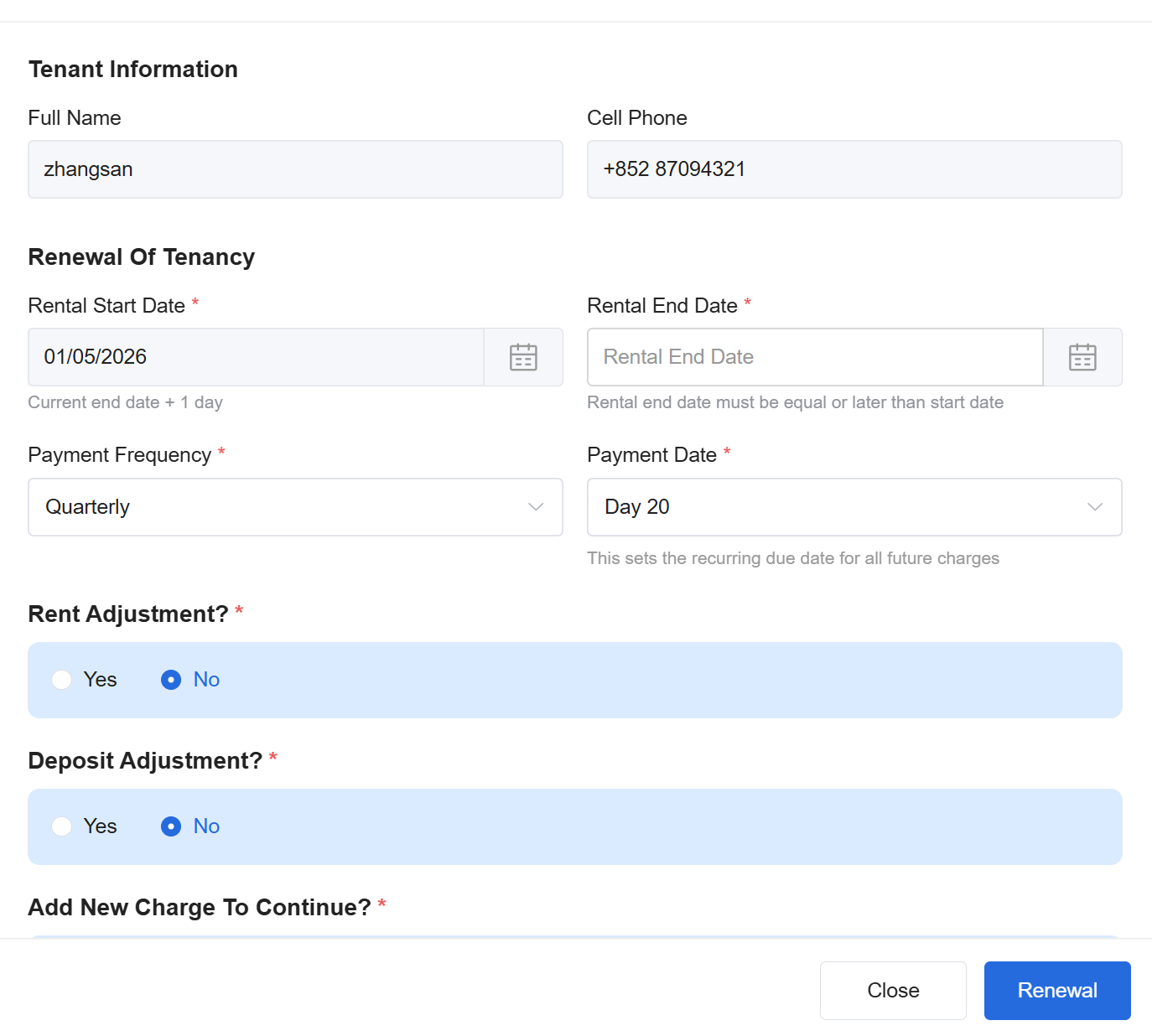1152x1036 pixels.
Task: Click the Full Name field containing zhangsan
Action: pos(295,169)
